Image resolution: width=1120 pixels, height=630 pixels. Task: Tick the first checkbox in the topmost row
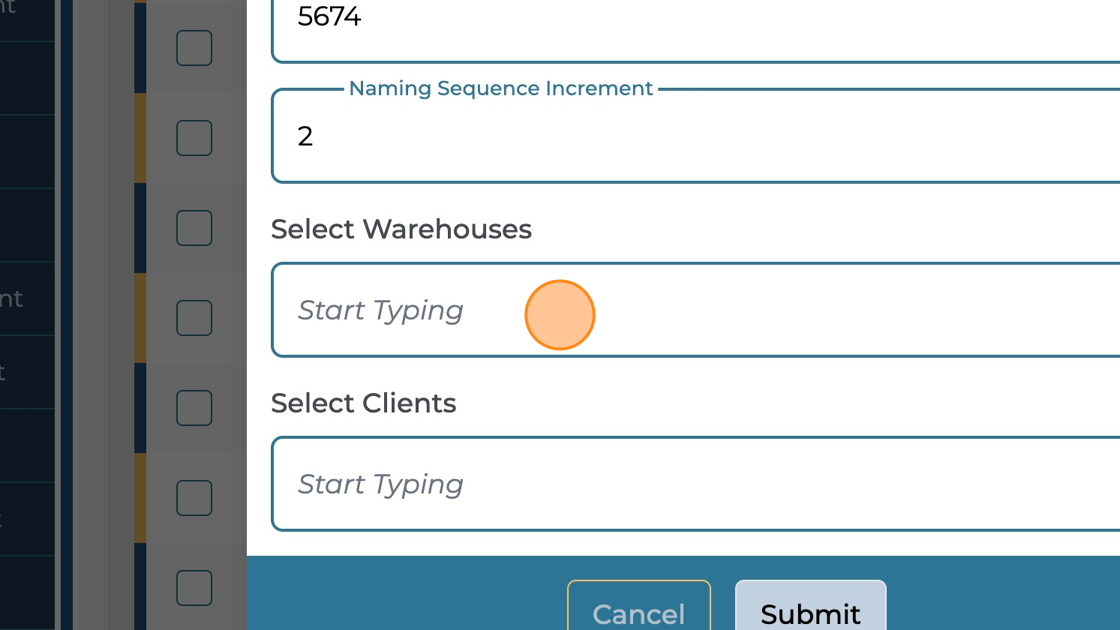(194, 47)
